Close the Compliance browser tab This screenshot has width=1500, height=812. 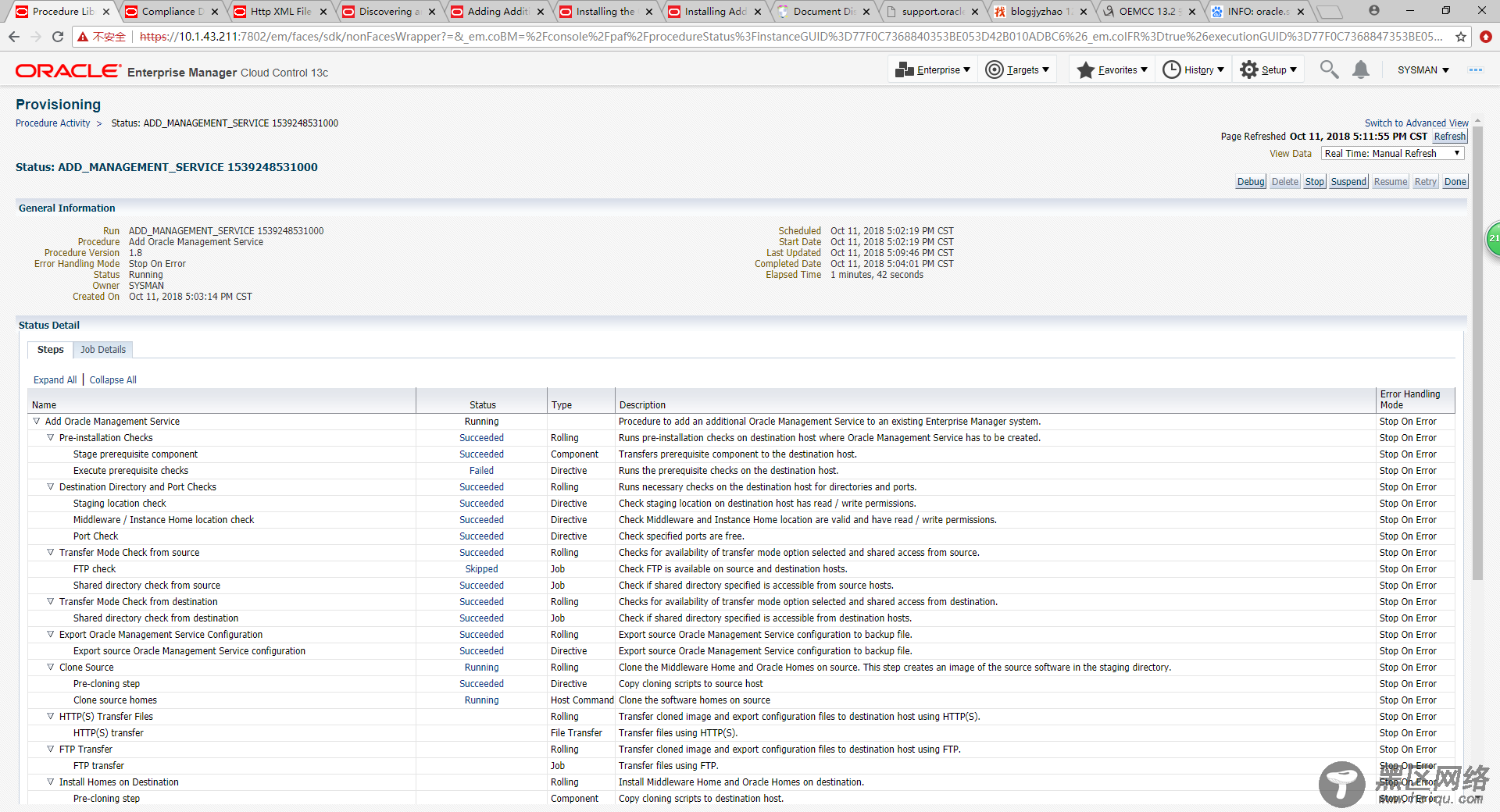pos(214,12)
